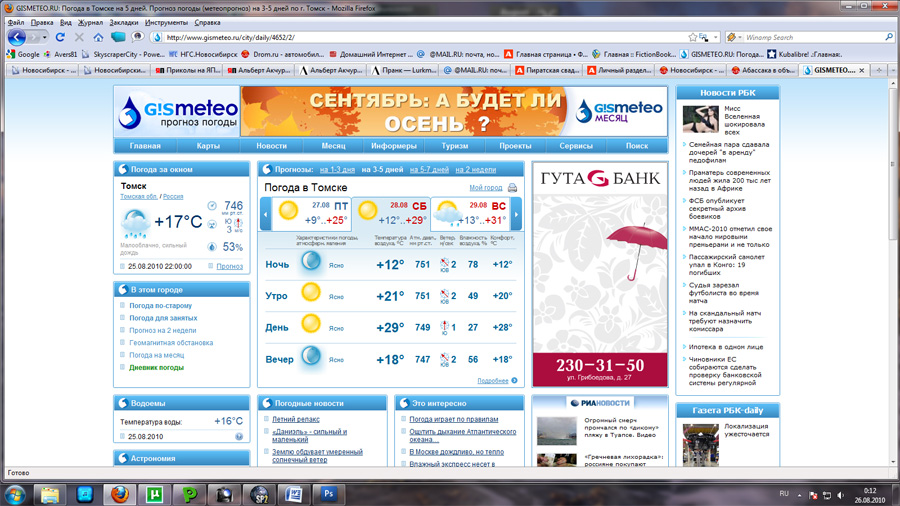900x506 pixels.
Task: Click the Гута Банк umbrella advertisement
Action: (x=600, y=274)
